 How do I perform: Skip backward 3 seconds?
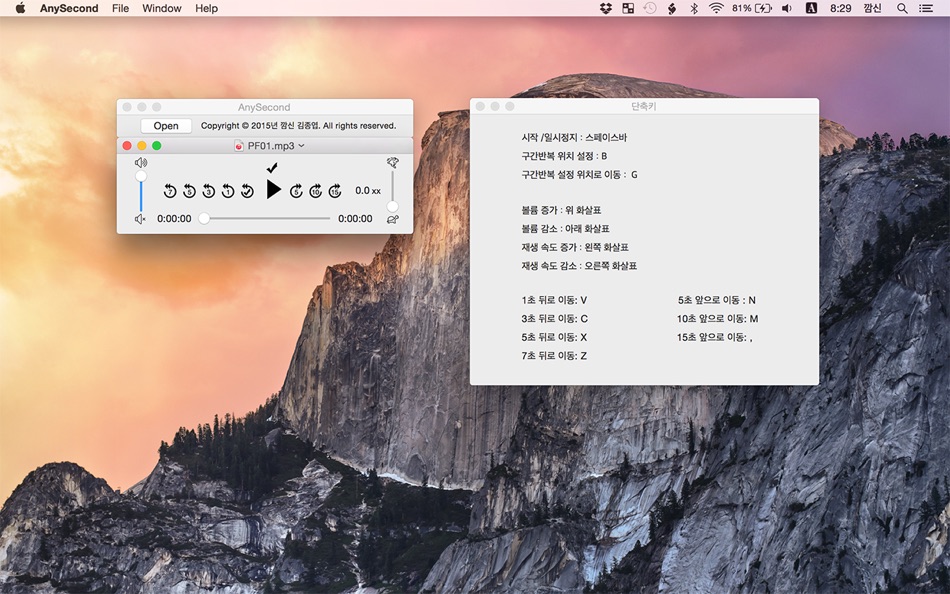pos(208,190)
